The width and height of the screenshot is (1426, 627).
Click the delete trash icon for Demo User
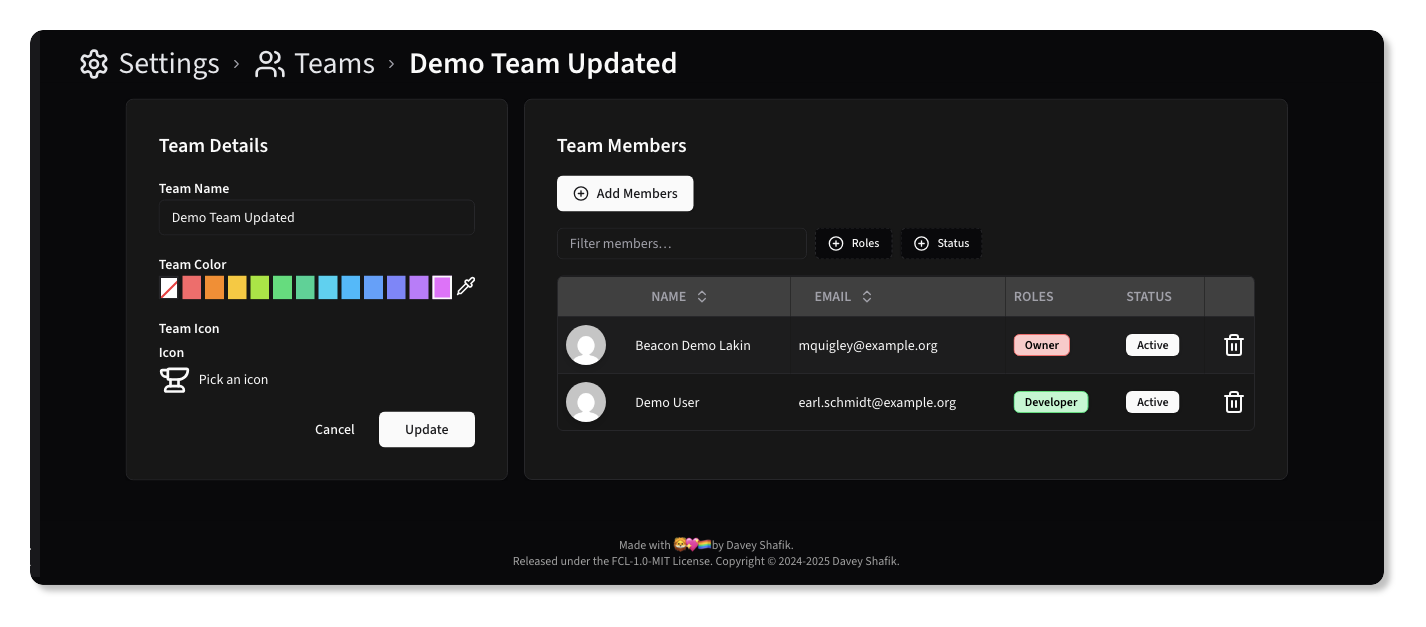(1233, 402)
